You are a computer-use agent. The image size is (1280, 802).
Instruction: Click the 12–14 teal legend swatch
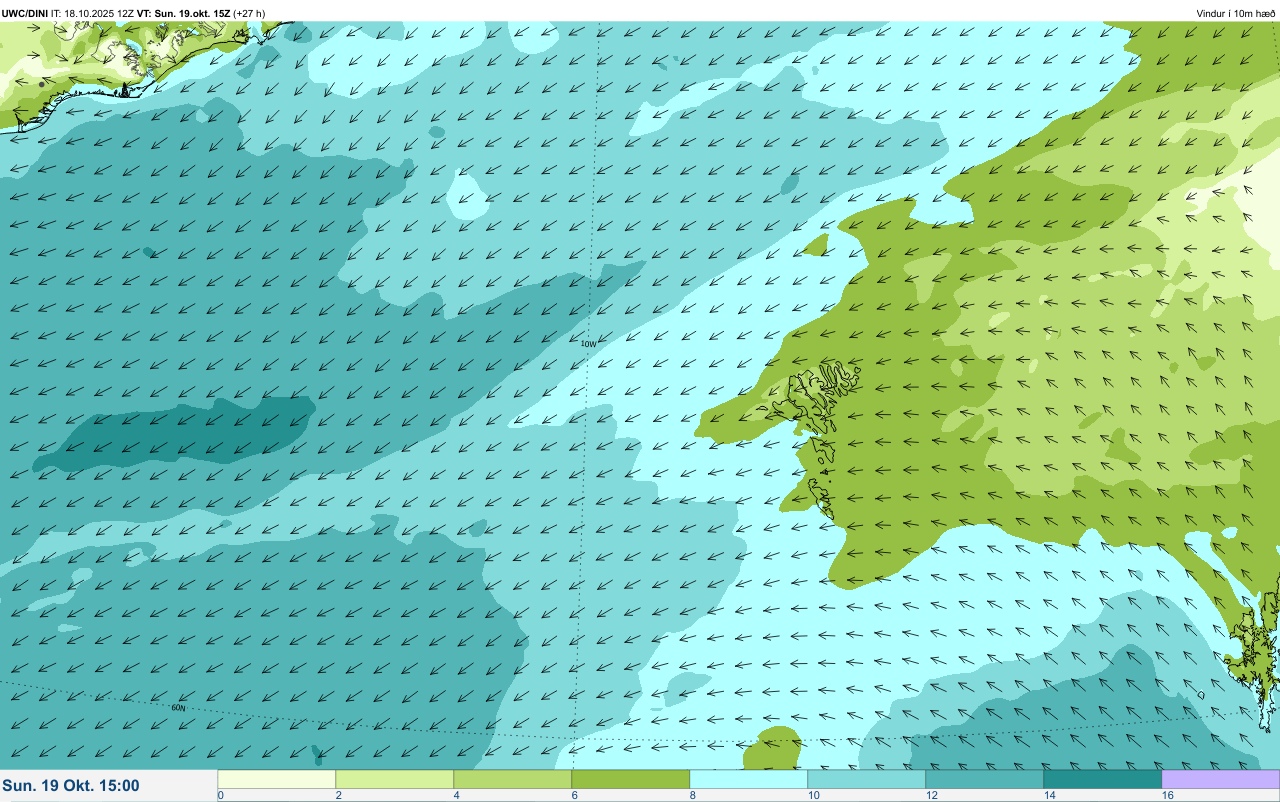pyautogui.click(x=985, y=779)
